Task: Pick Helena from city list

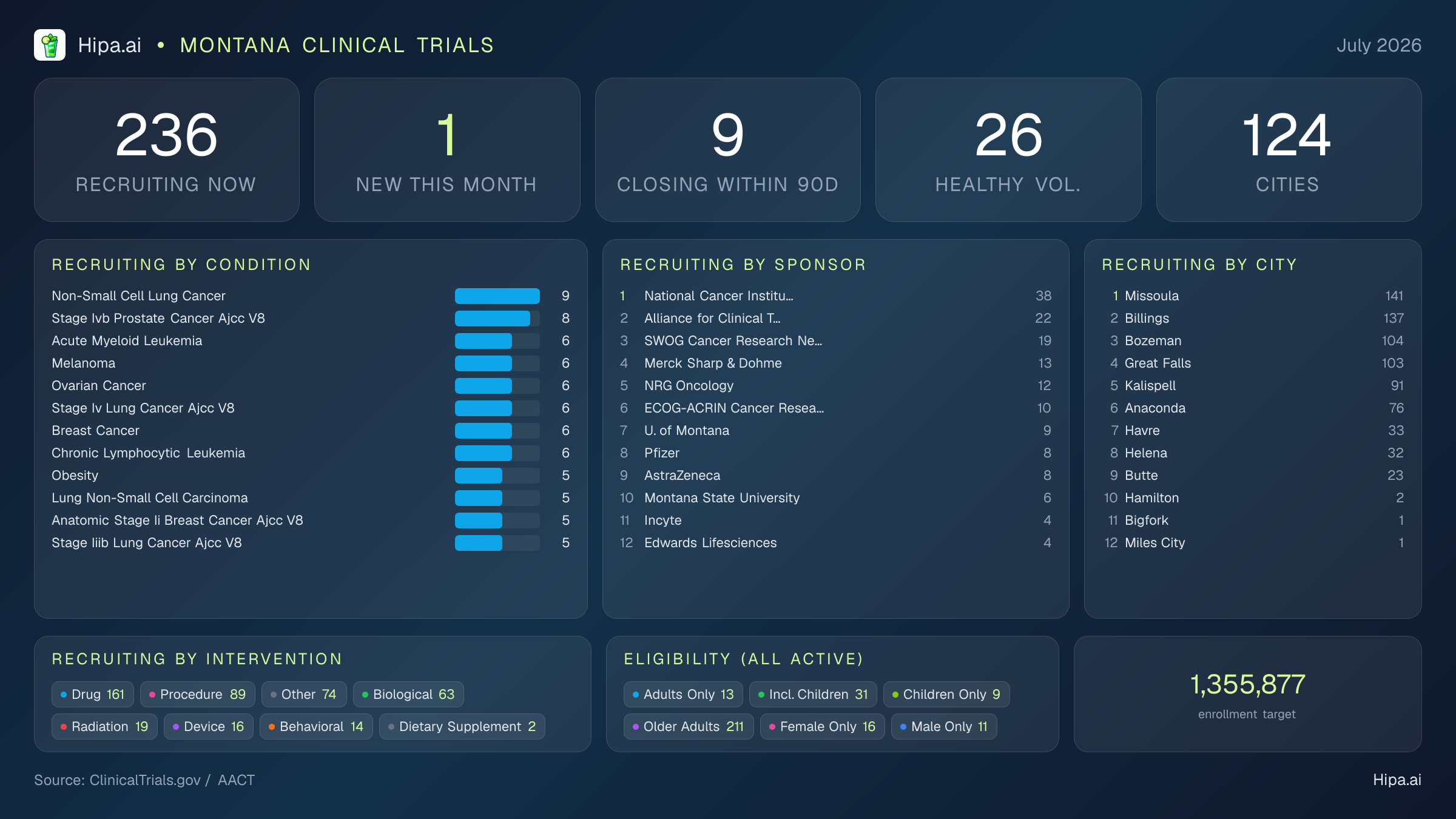Action: click(1253, 453)
